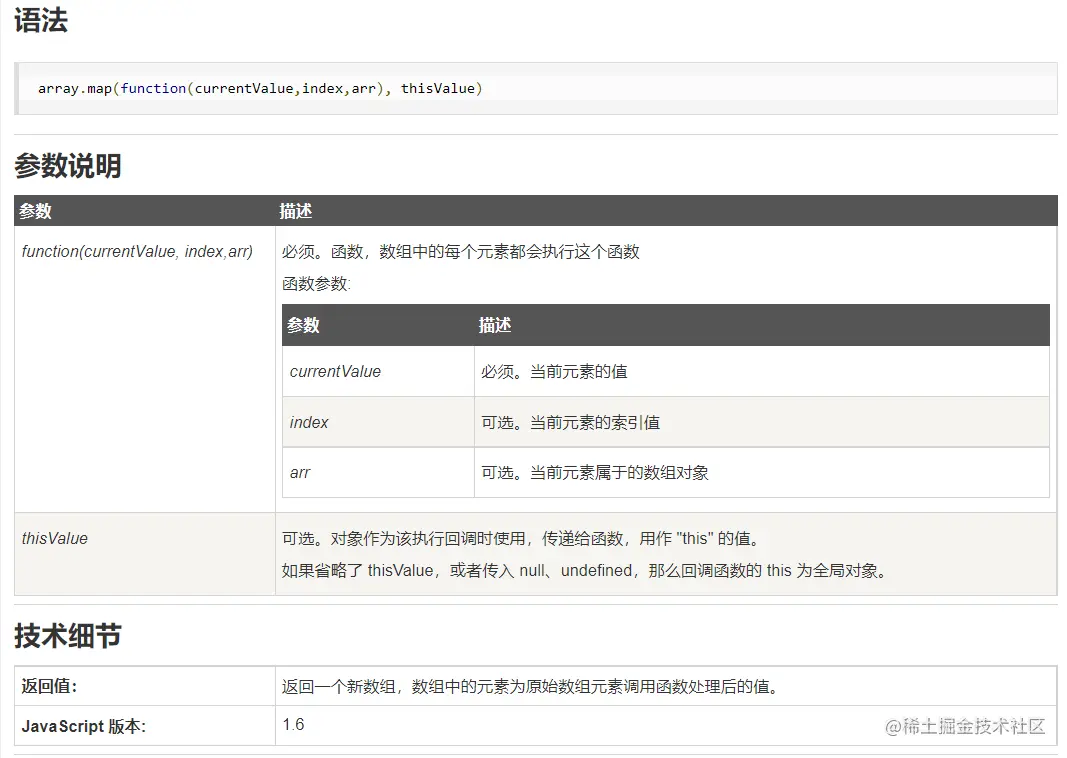Viewport: 1067px width, 758px height.
Task: Select the function(currentValue, index,arr) parameter cell
Action: coord(144,369)
